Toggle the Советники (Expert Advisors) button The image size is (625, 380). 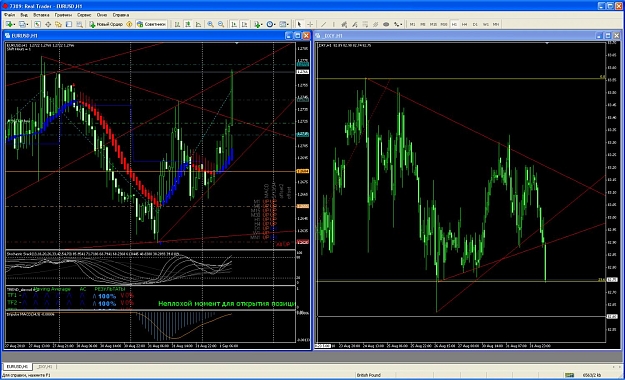click(151, 24)
